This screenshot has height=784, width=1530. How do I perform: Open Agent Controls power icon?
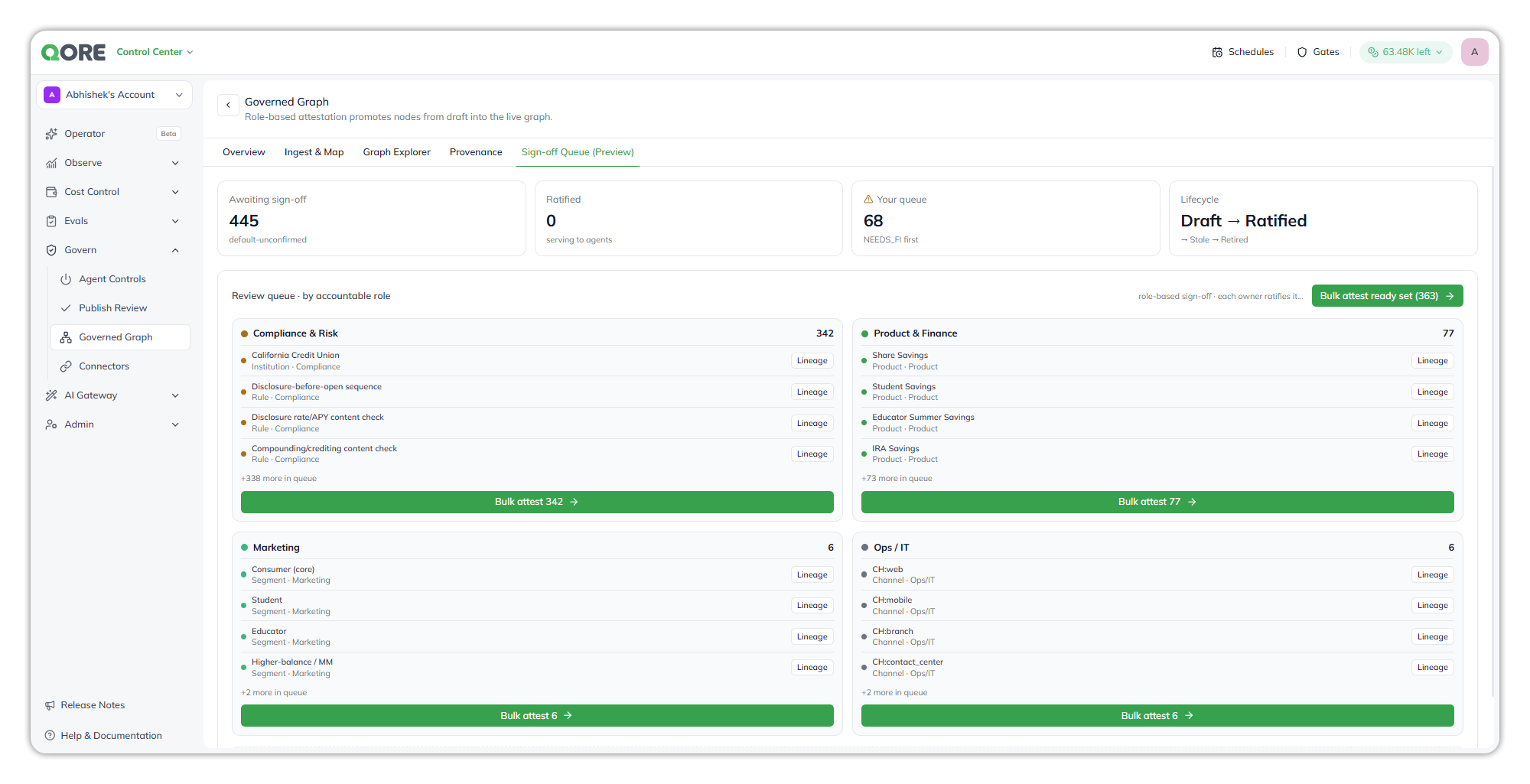click(x=66, y=279)
